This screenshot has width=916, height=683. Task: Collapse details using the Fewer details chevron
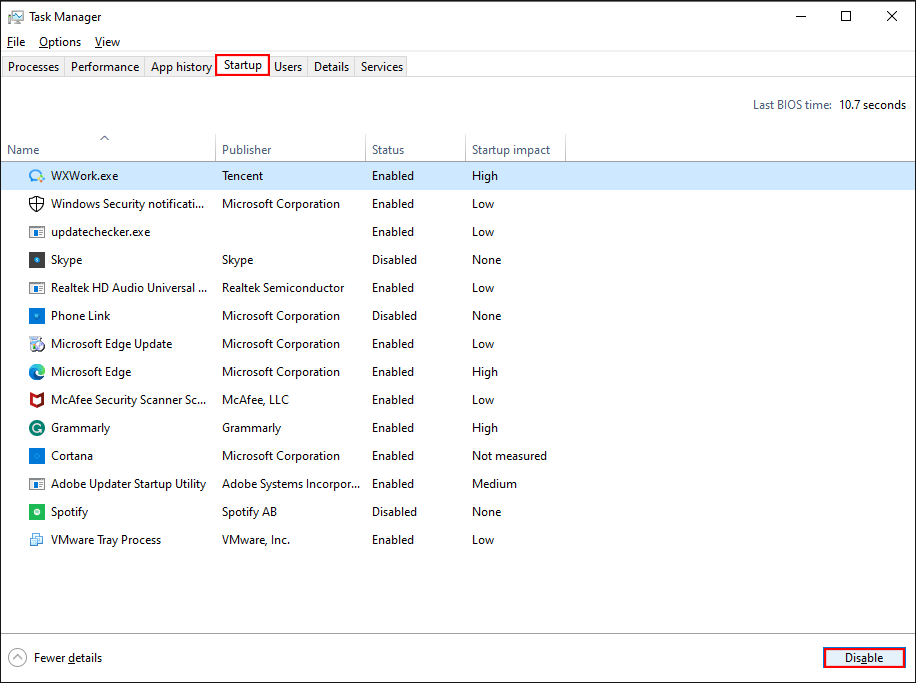click(x=16, y=657)
